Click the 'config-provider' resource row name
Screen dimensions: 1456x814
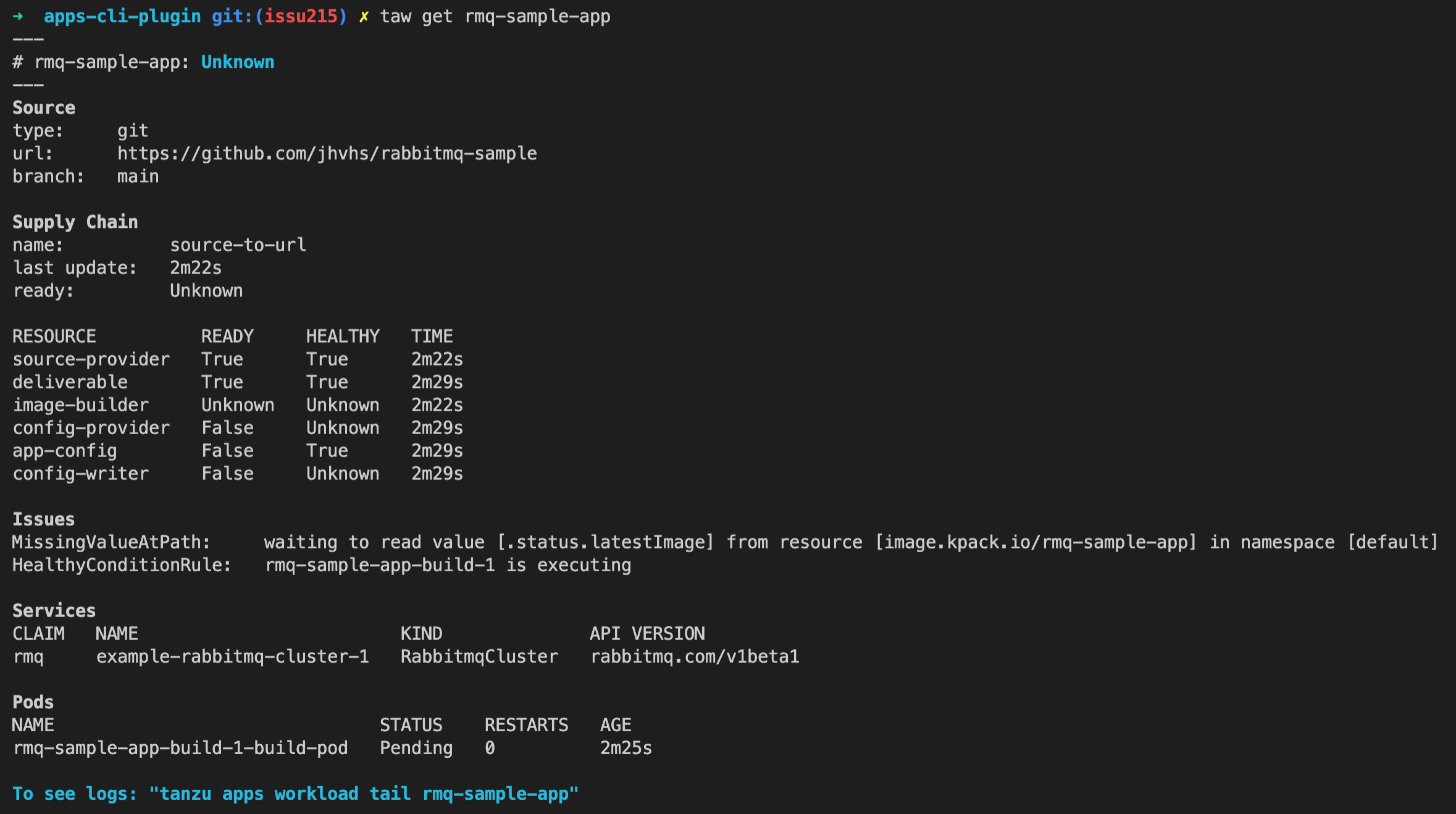91,428
